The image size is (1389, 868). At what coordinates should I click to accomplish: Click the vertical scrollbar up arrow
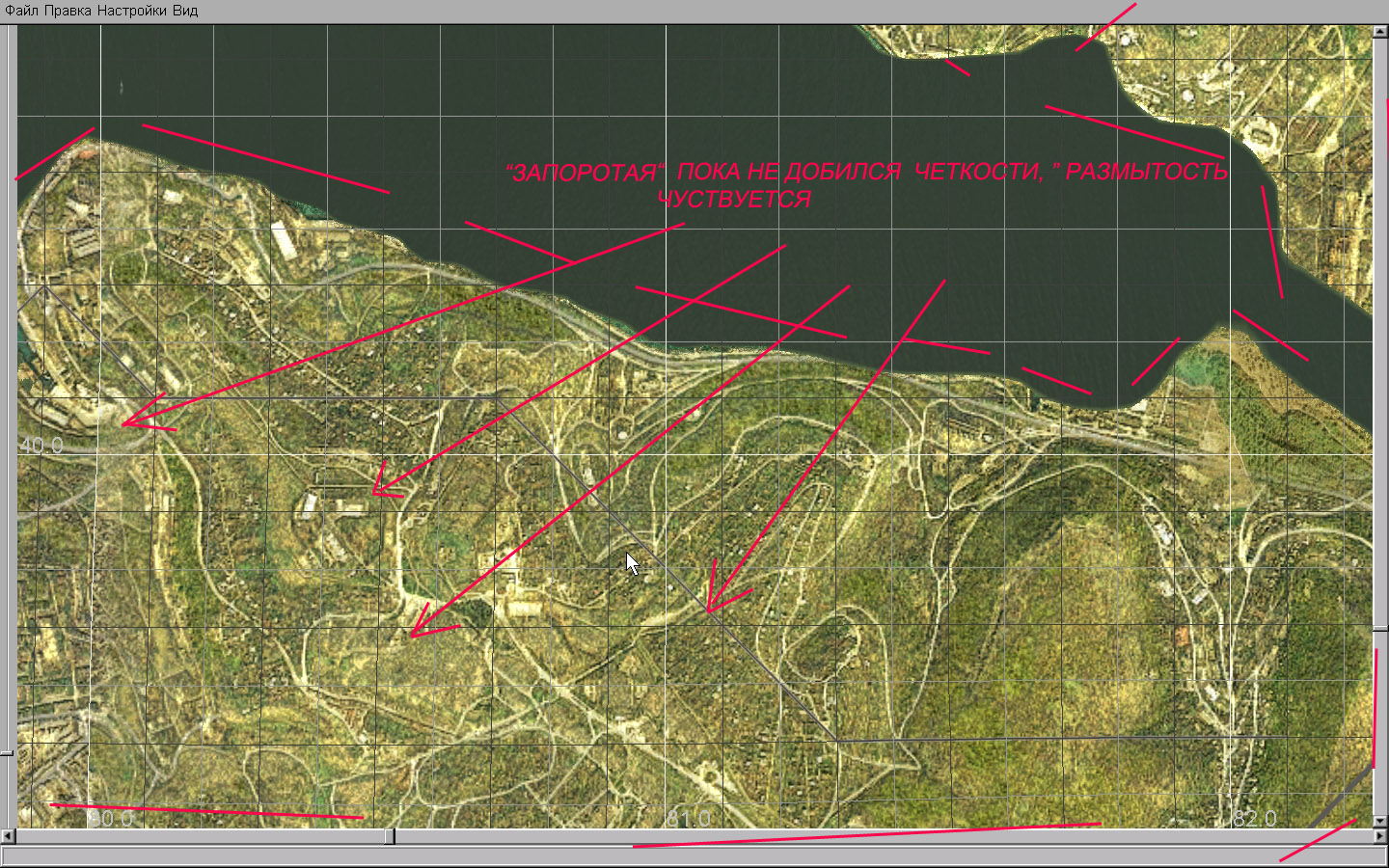coord(1380,32)
